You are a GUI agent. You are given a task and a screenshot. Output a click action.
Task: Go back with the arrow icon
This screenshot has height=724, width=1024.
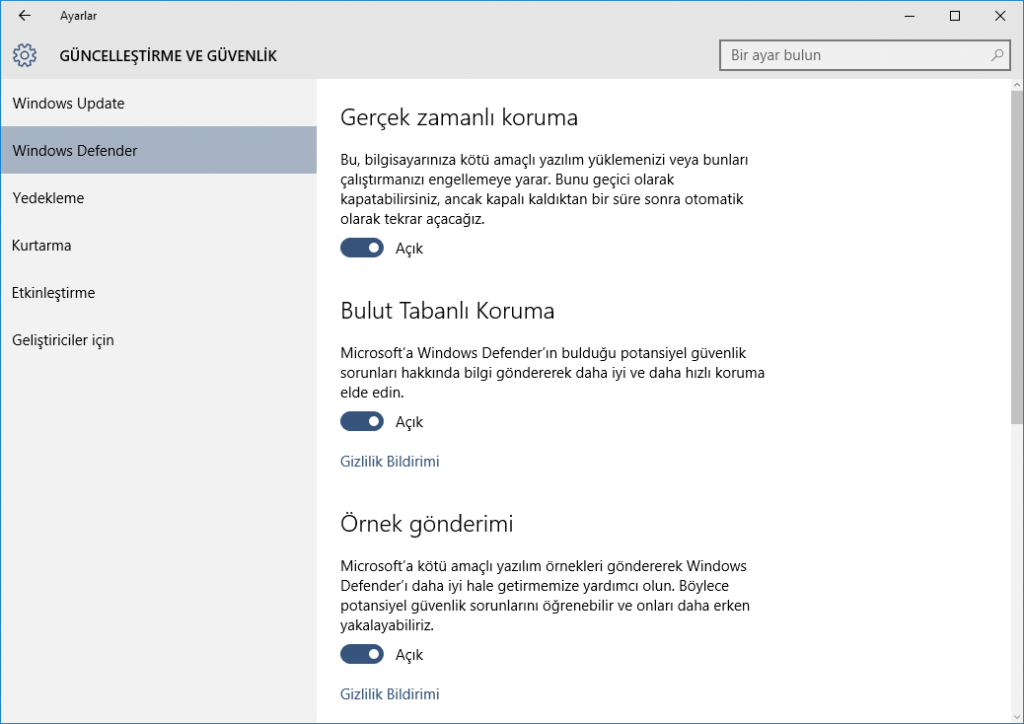(24, 16)
